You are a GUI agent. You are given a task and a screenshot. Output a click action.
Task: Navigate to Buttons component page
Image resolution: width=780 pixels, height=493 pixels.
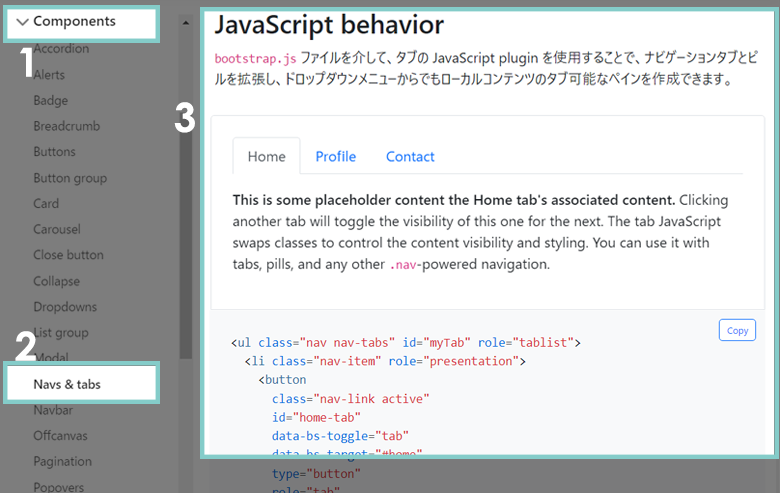coord(54,152)
